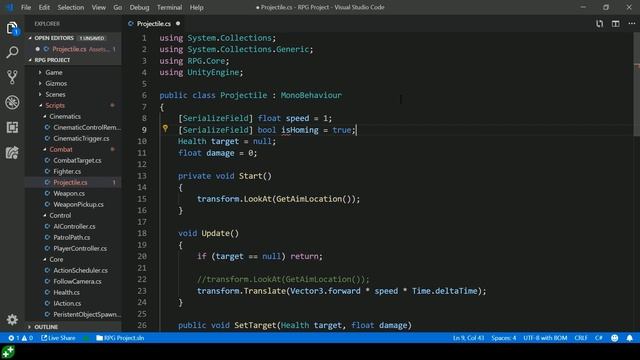Screen dimensions: 640x360
Task: Click Ln 9, Col 43 go-to-line indicator
Action: click(468, 338)
